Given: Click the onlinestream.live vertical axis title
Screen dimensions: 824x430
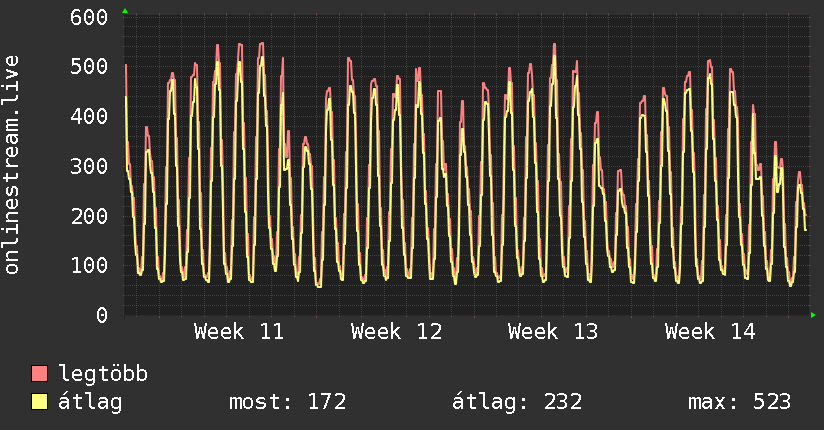Looking at the screenshot, I should coord(12,165).
